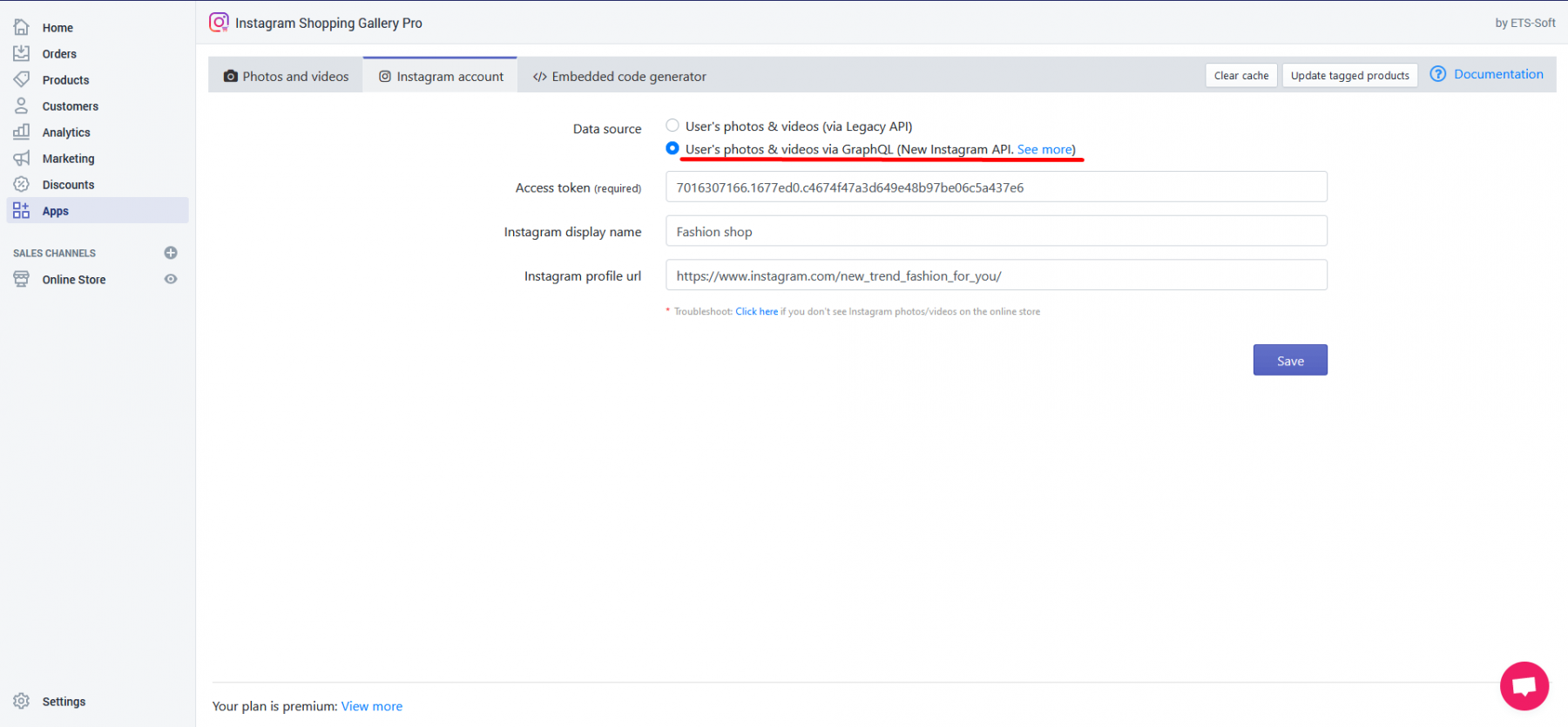Click the Home house icon in sidebar
The height and width of the screenshot is (727, 1568).
(22, 27)
